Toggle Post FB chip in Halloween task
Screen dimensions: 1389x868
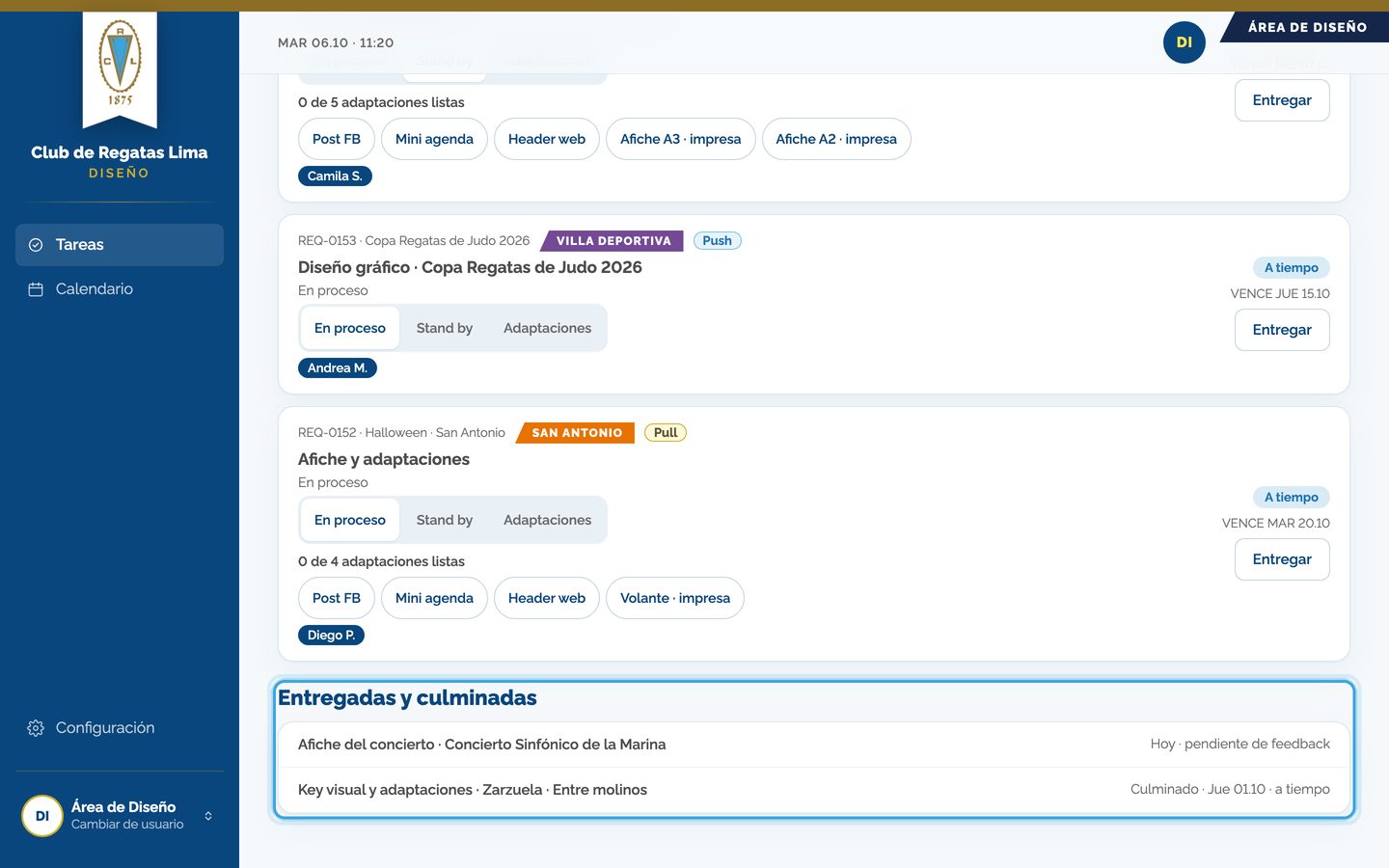pos(337,598)
